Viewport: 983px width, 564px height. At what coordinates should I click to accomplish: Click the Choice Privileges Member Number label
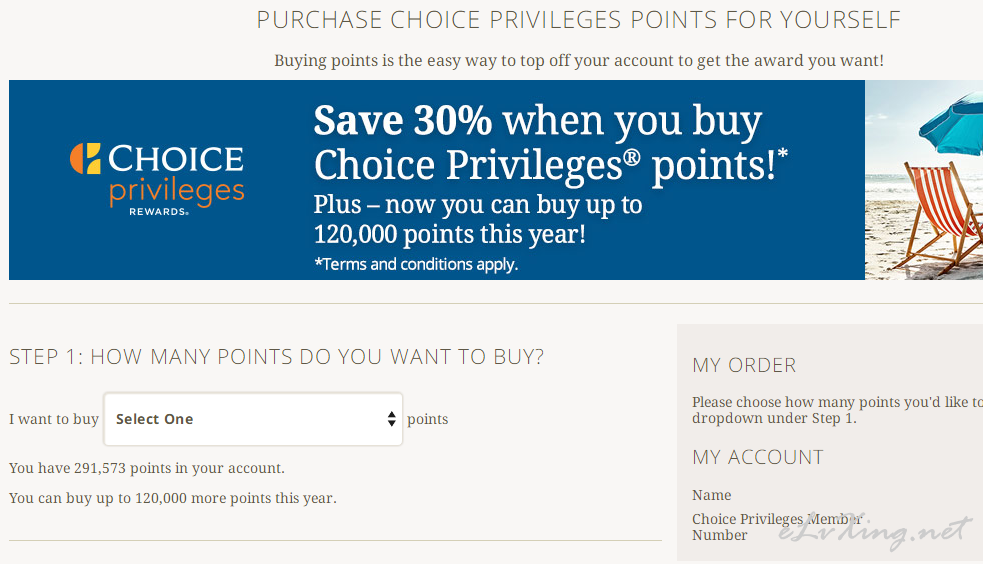[777, 527]
